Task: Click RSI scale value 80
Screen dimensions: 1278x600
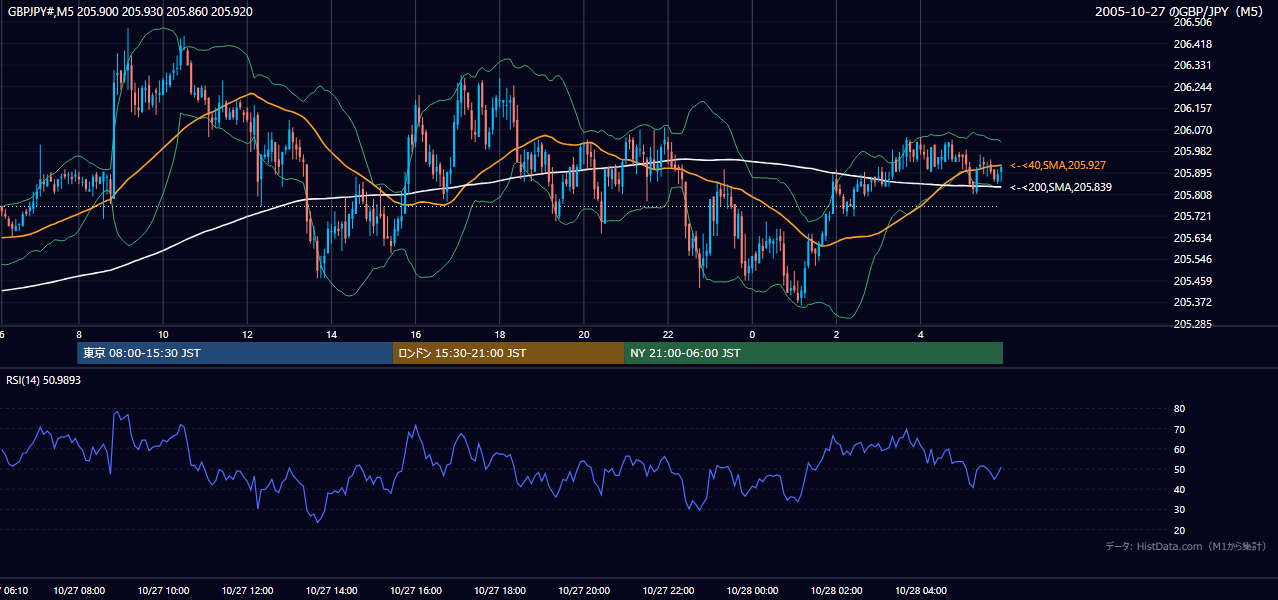Action: [1179, 409]
